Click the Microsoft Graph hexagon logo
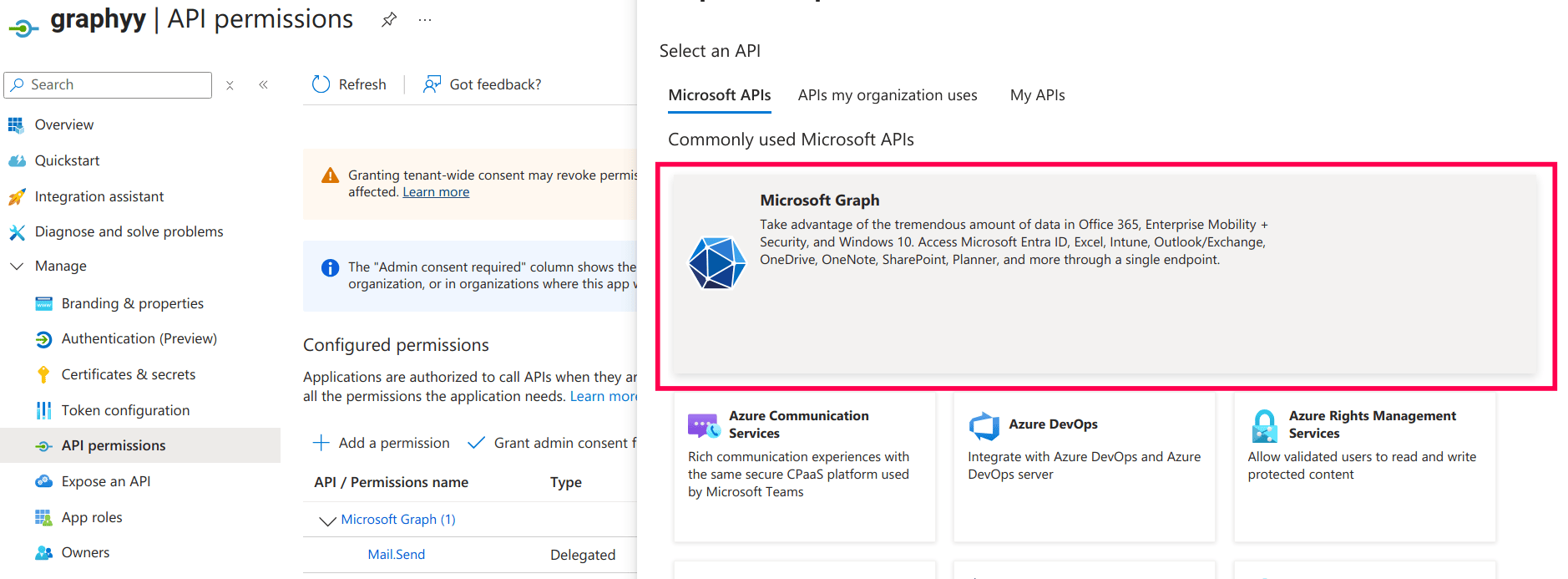The image size is (1568, 579). tap(716, 262)
